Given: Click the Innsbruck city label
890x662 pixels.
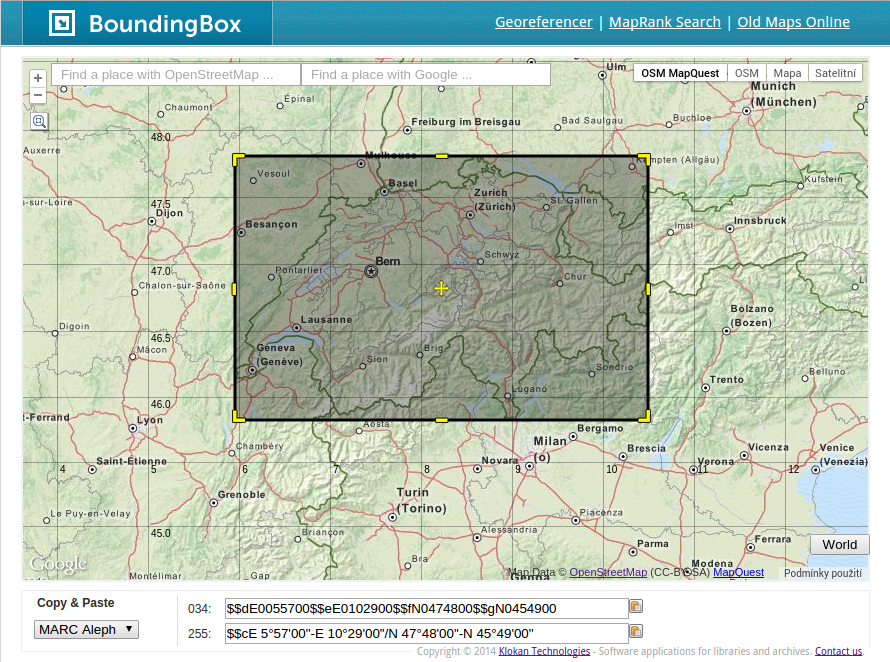Looking at the screenshot, I should [x=760, y=220].
